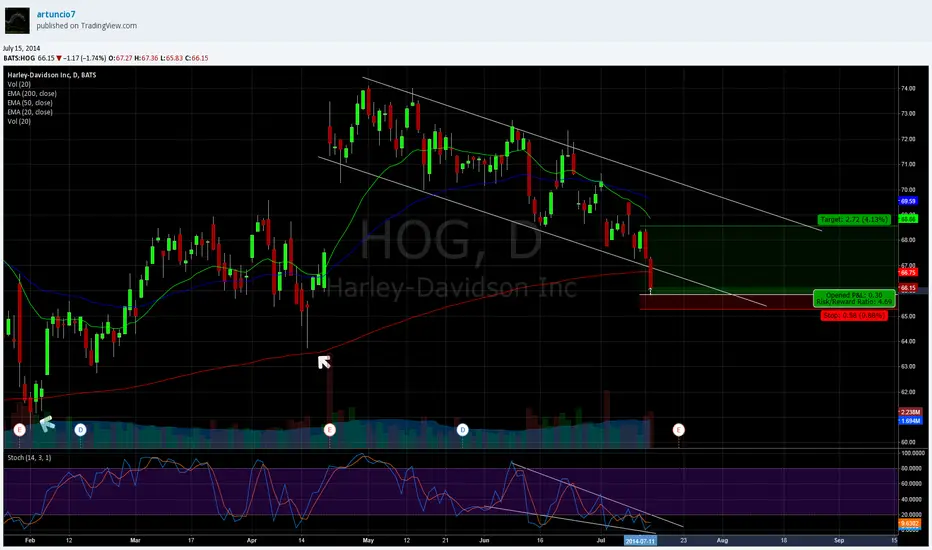Open the artuncio7 profile avatar
Image resolution: width=932 pixels, height=550 pixels.
point(17,20)
